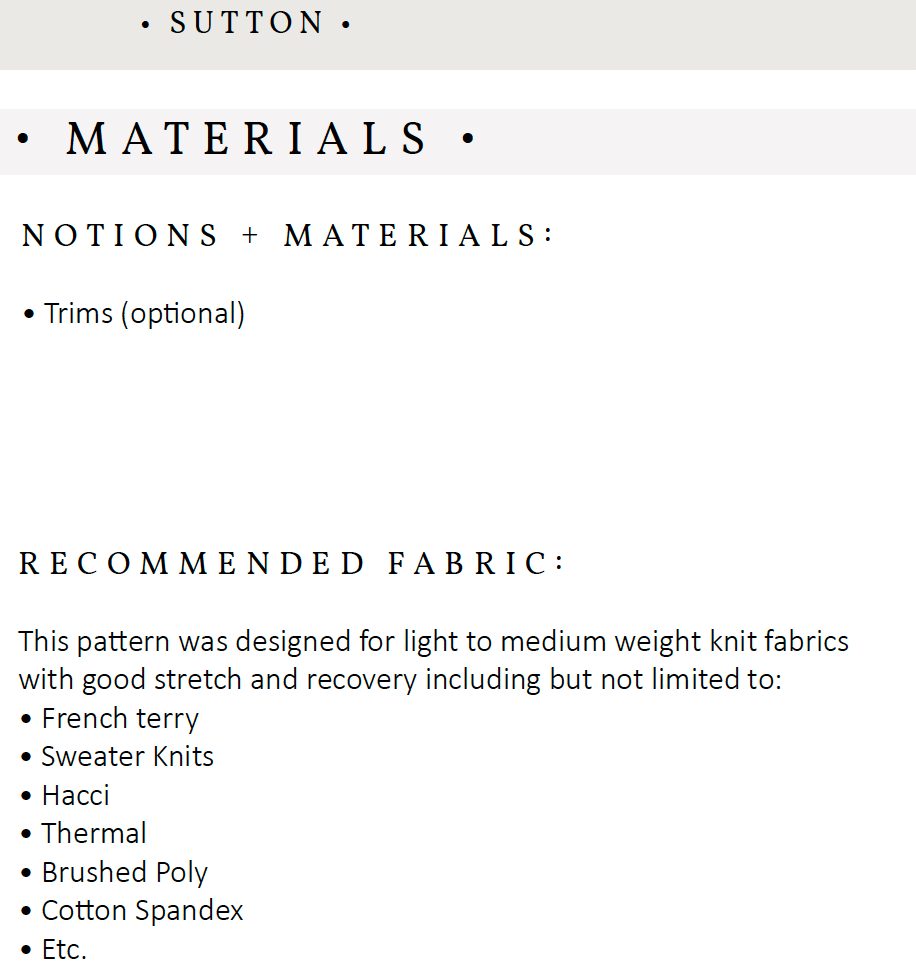The image size is (916, 976).
Task: Click the large MATERIALS section heading
Action: [x=247, y=139]
